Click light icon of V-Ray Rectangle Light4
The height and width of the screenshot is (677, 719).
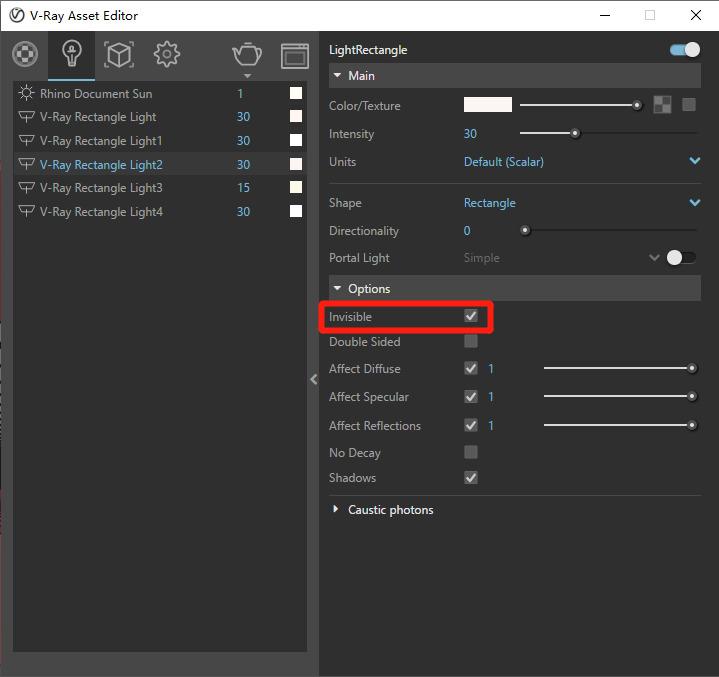point(26,211)
